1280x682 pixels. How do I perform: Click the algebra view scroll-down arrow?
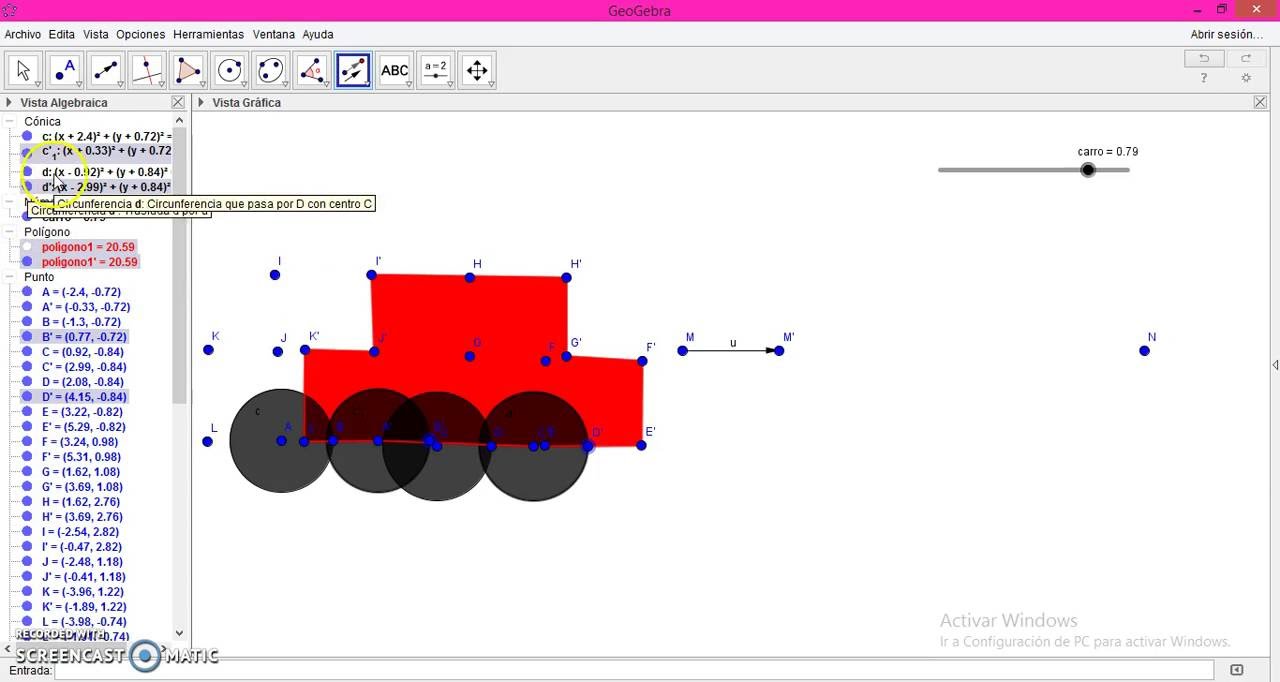(x=180, y=633)
